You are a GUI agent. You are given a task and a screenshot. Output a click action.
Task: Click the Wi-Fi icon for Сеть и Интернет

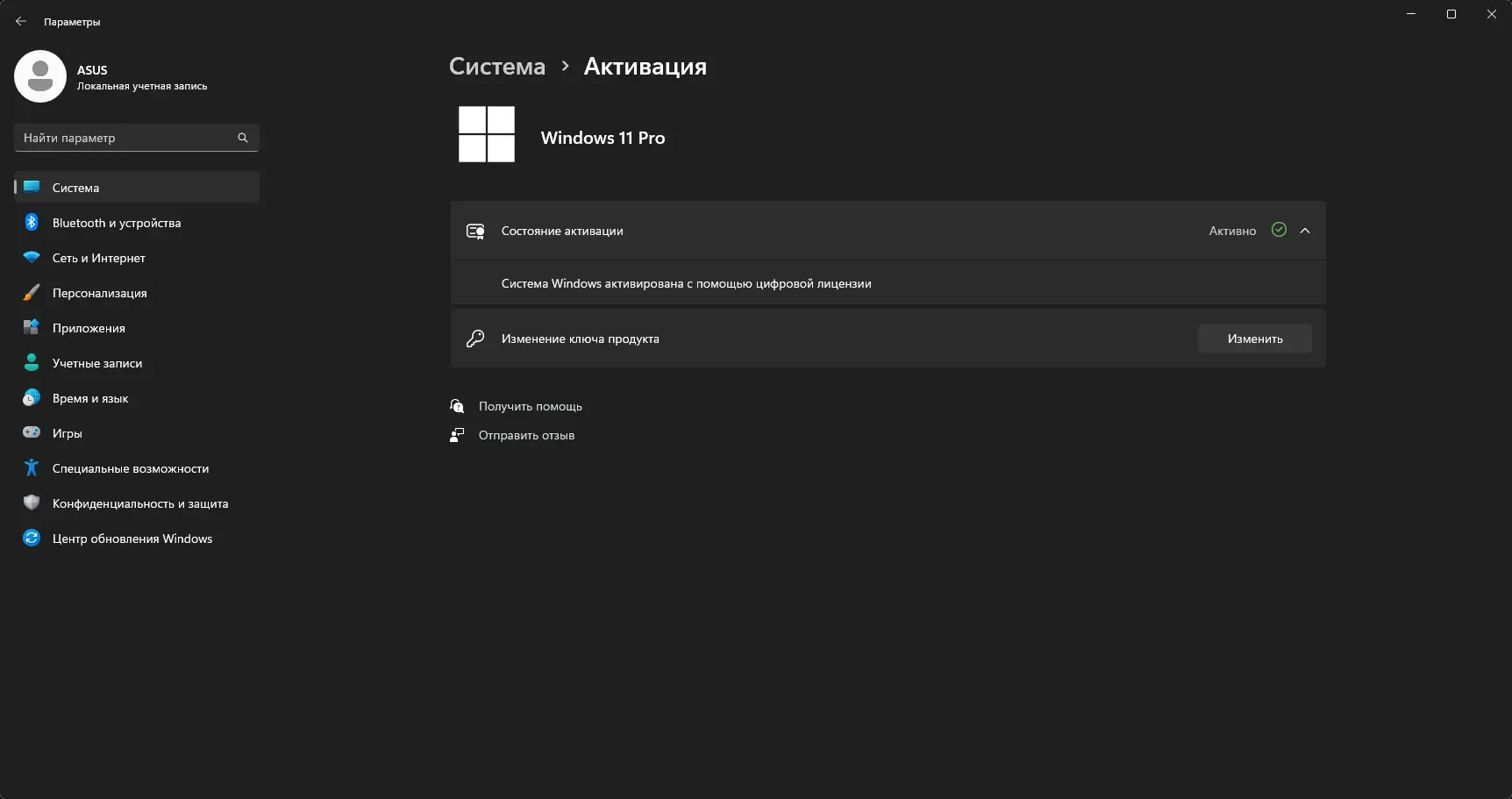coord(32,258)
